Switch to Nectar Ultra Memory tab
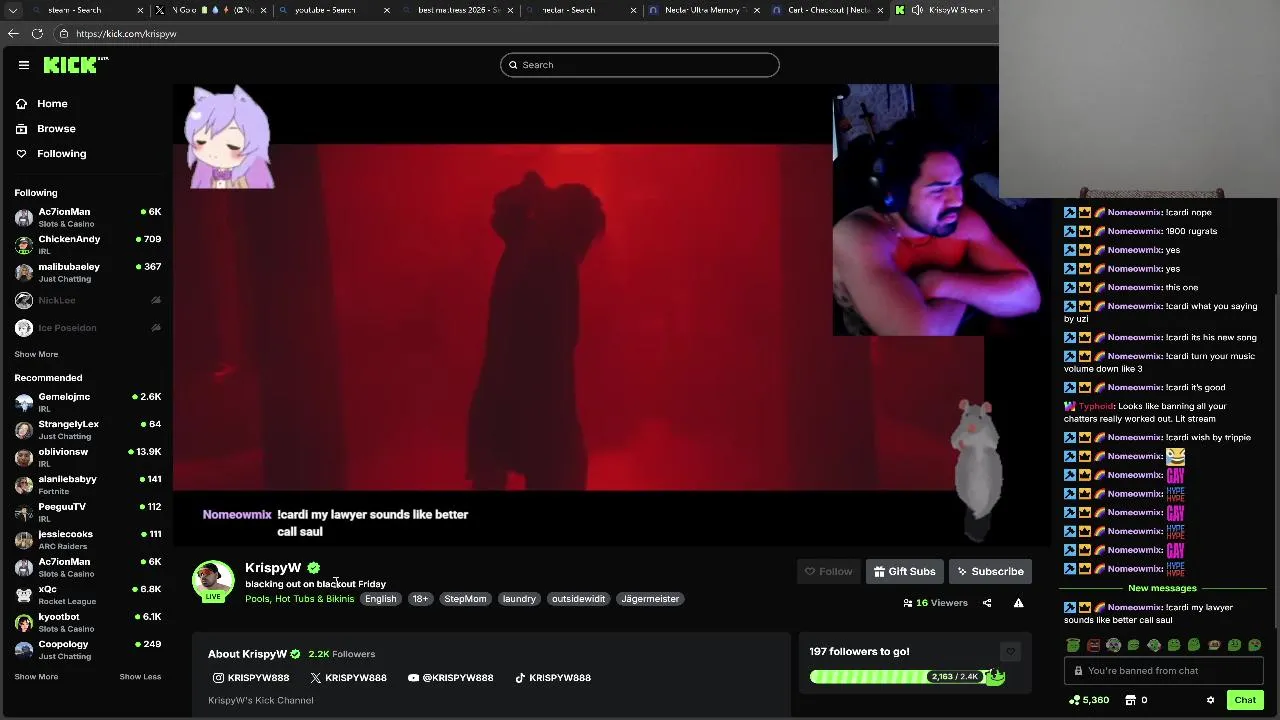The image size is (1280, 720). 705,10
